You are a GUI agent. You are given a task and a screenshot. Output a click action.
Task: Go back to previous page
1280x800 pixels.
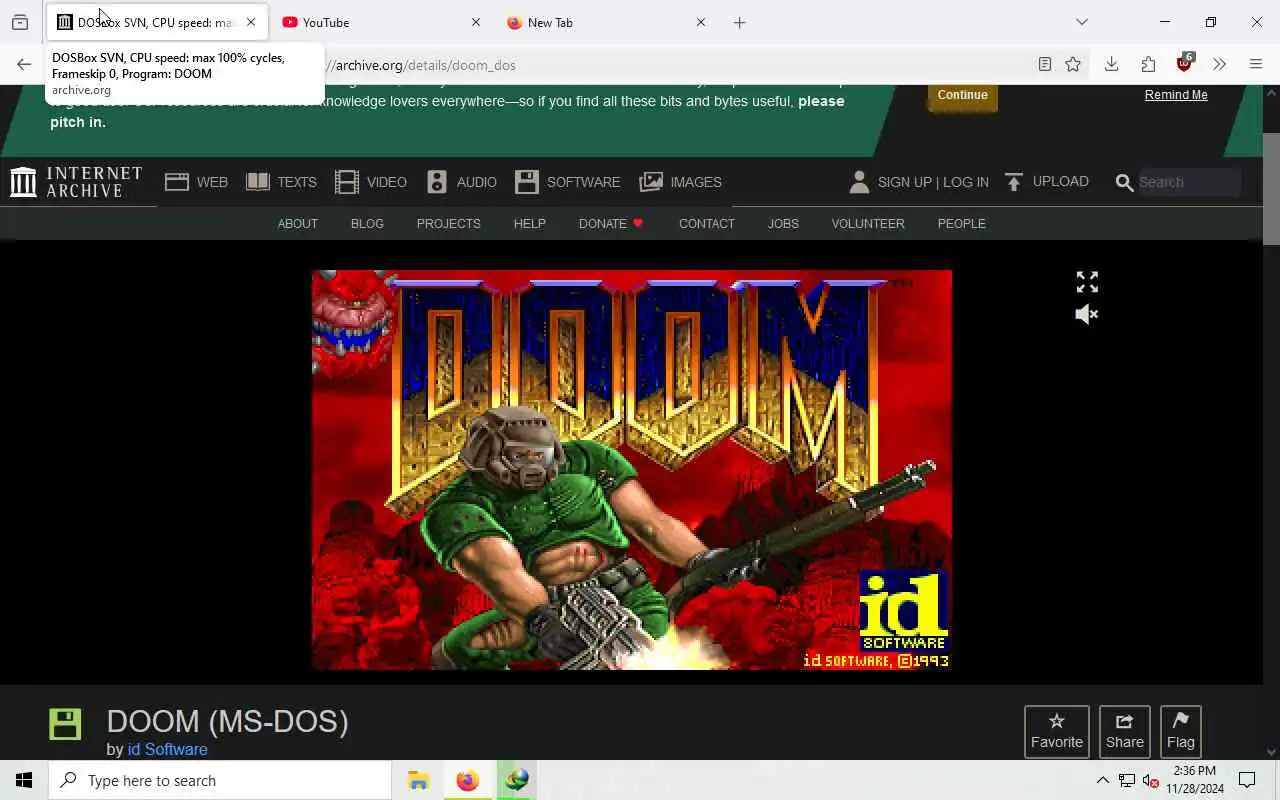[24, 65]
